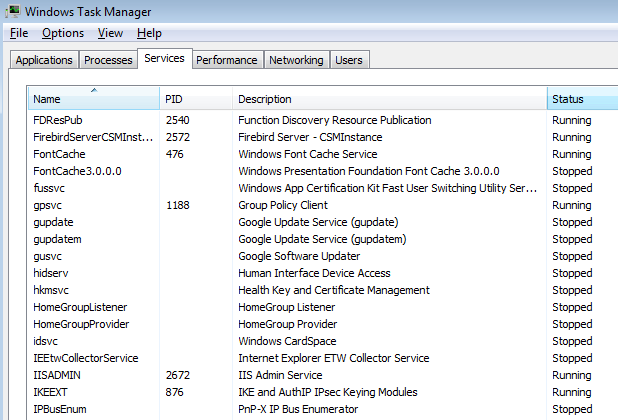Click the Running status of gpsvc

point(571,205)
